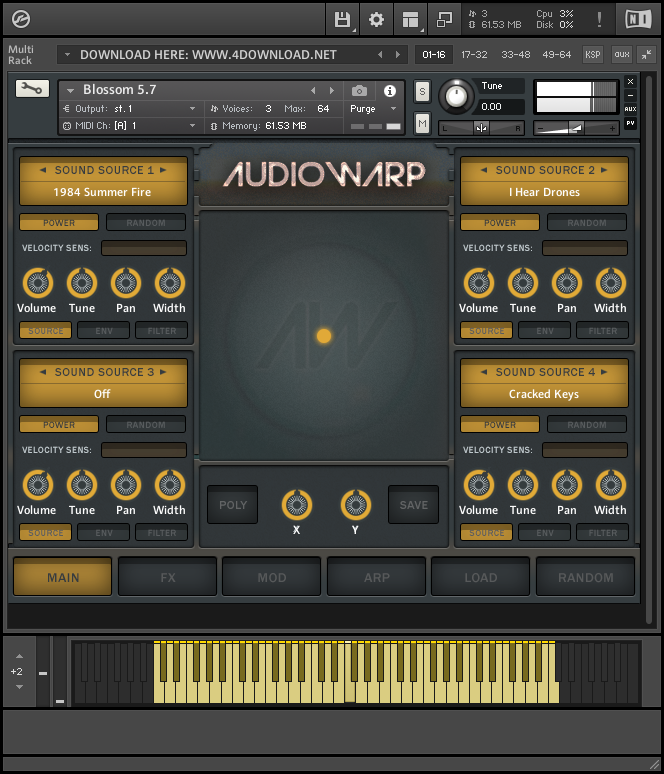
Task: Click RANDOM for Sound Source 4
Action: pos(586,425)
